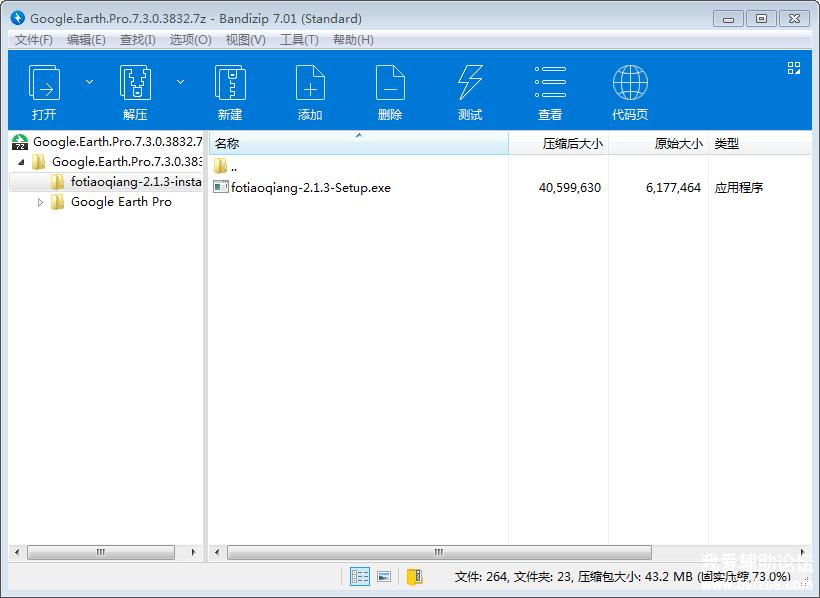Sort by the 原始大小 column header
The image size is (820, 598).
[x=658, y=143]
